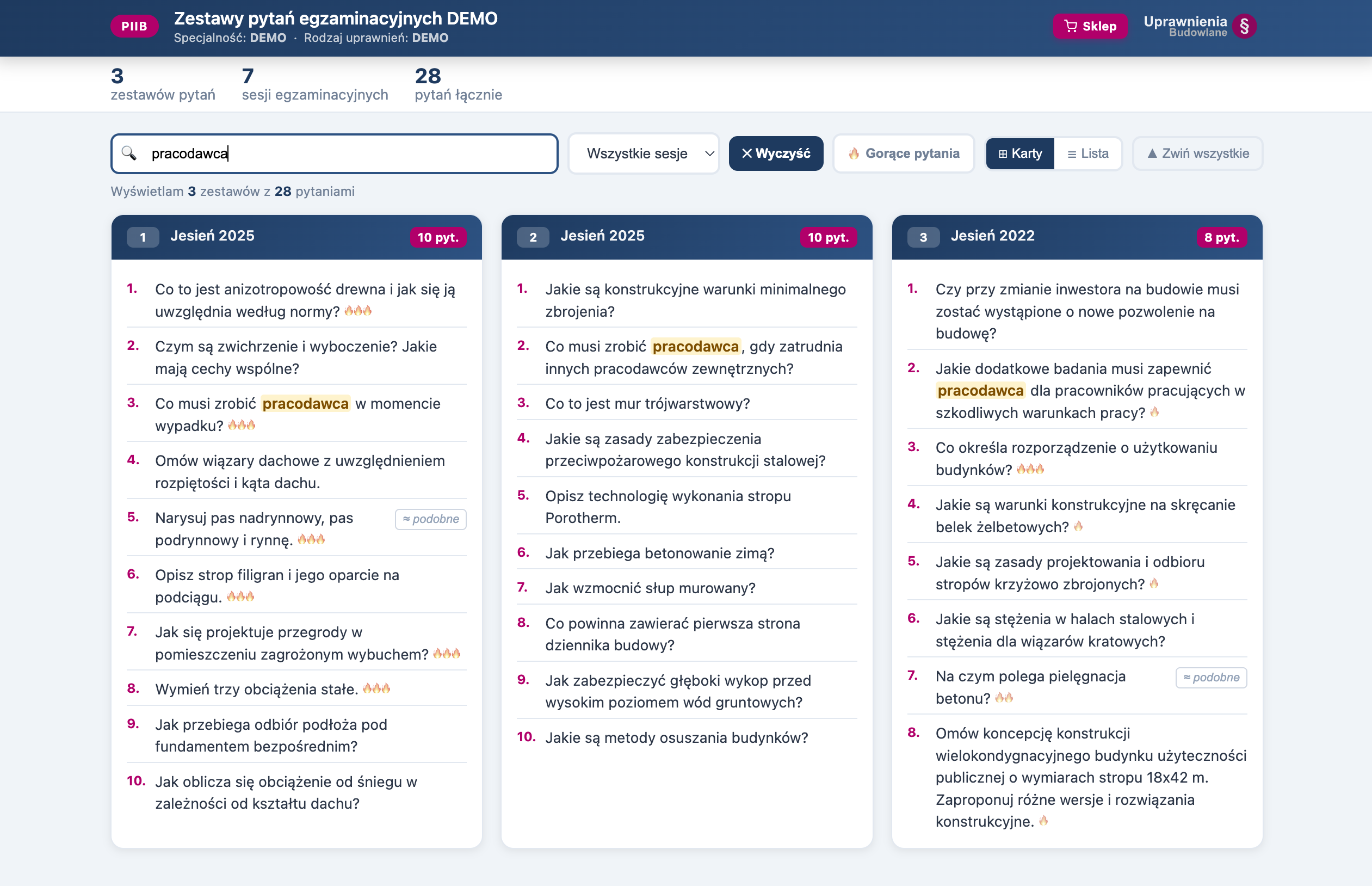This screenshot has width=1372, height=886.
Task: Click flame icons next to anizotropowość question
Action: [357, 311]
